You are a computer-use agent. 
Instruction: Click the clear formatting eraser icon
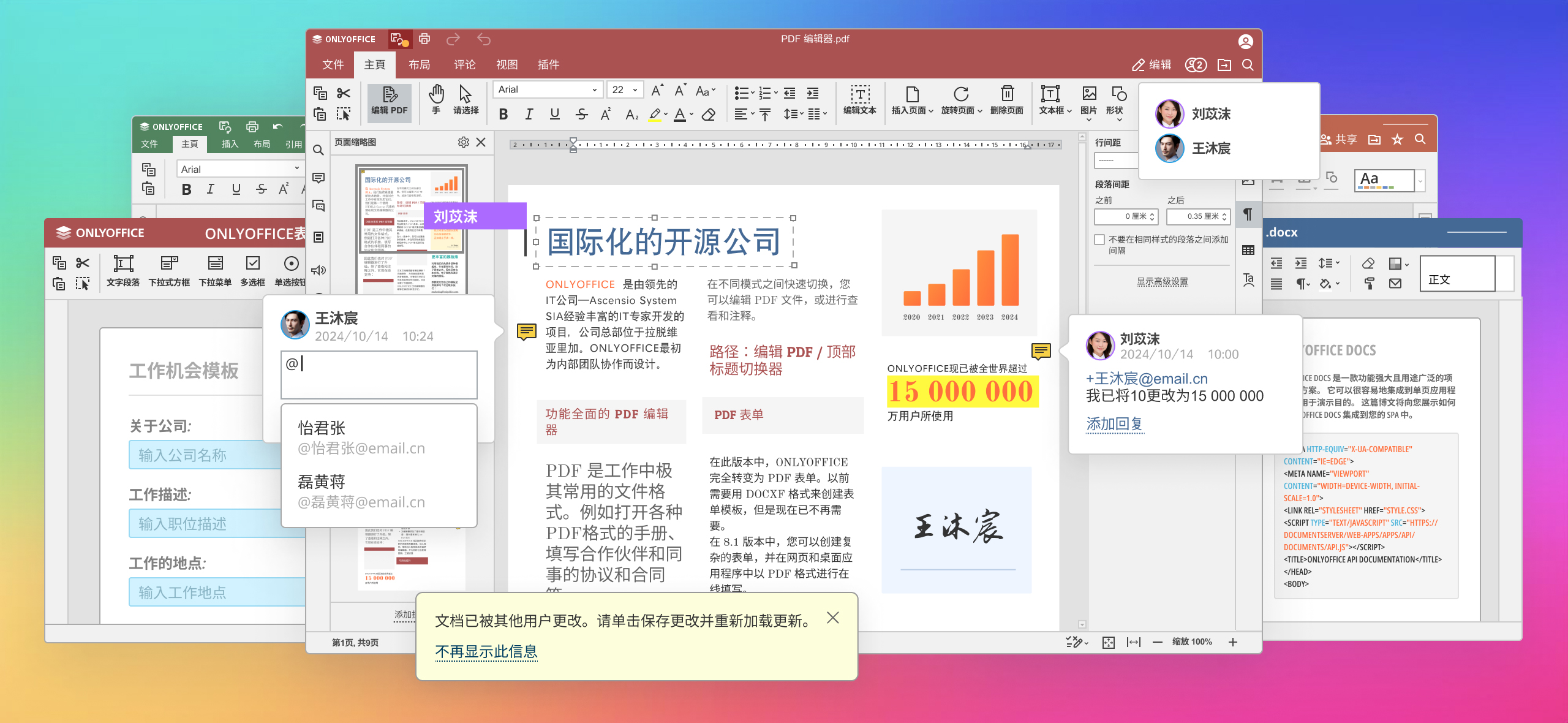point(708,115)
